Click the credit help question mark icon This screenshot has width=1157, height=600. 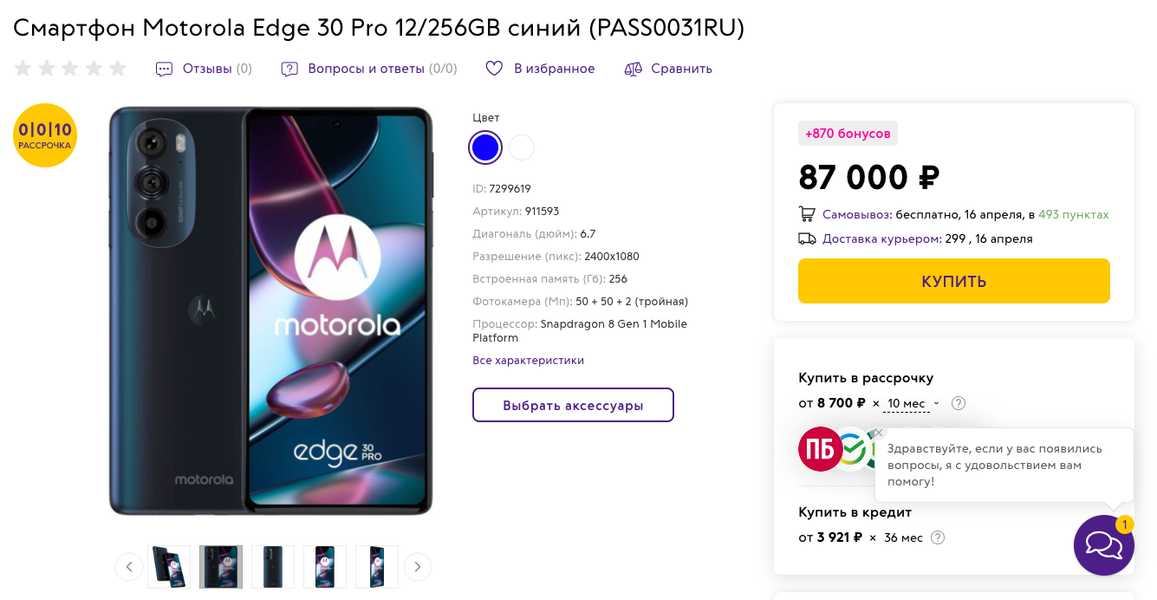point(937,537)
